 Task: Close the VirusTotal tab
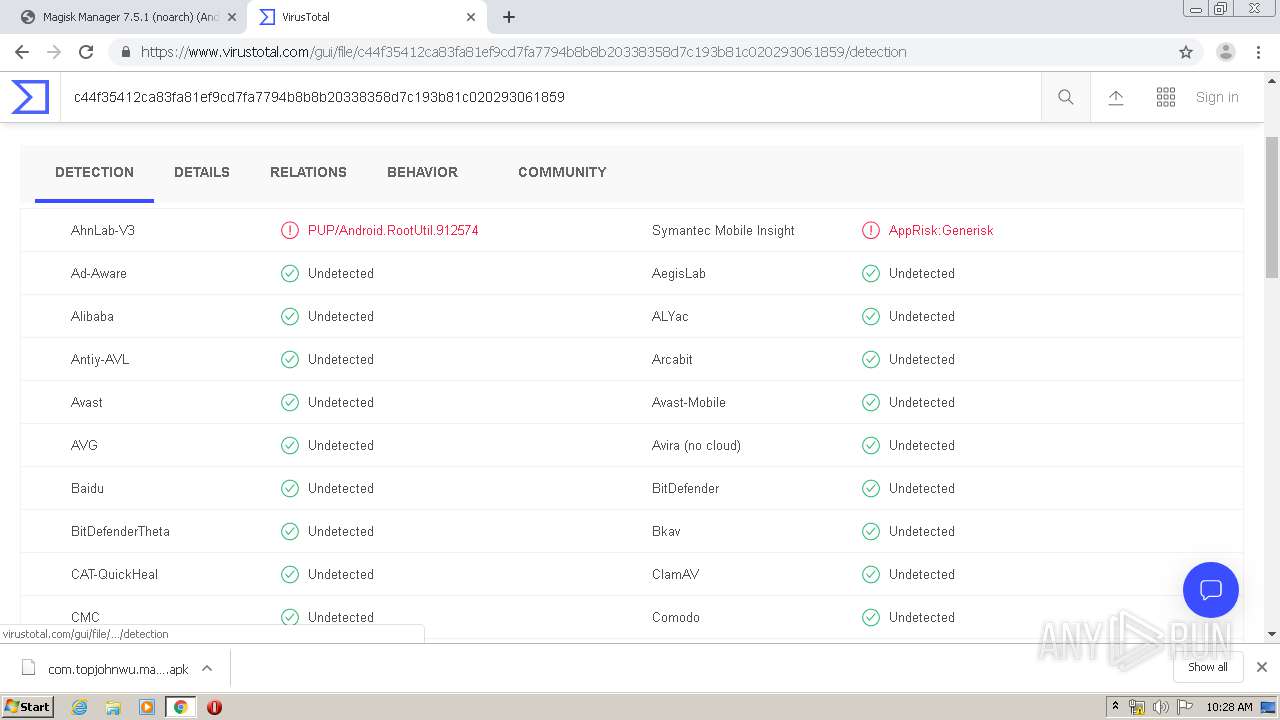click(471, 17)
